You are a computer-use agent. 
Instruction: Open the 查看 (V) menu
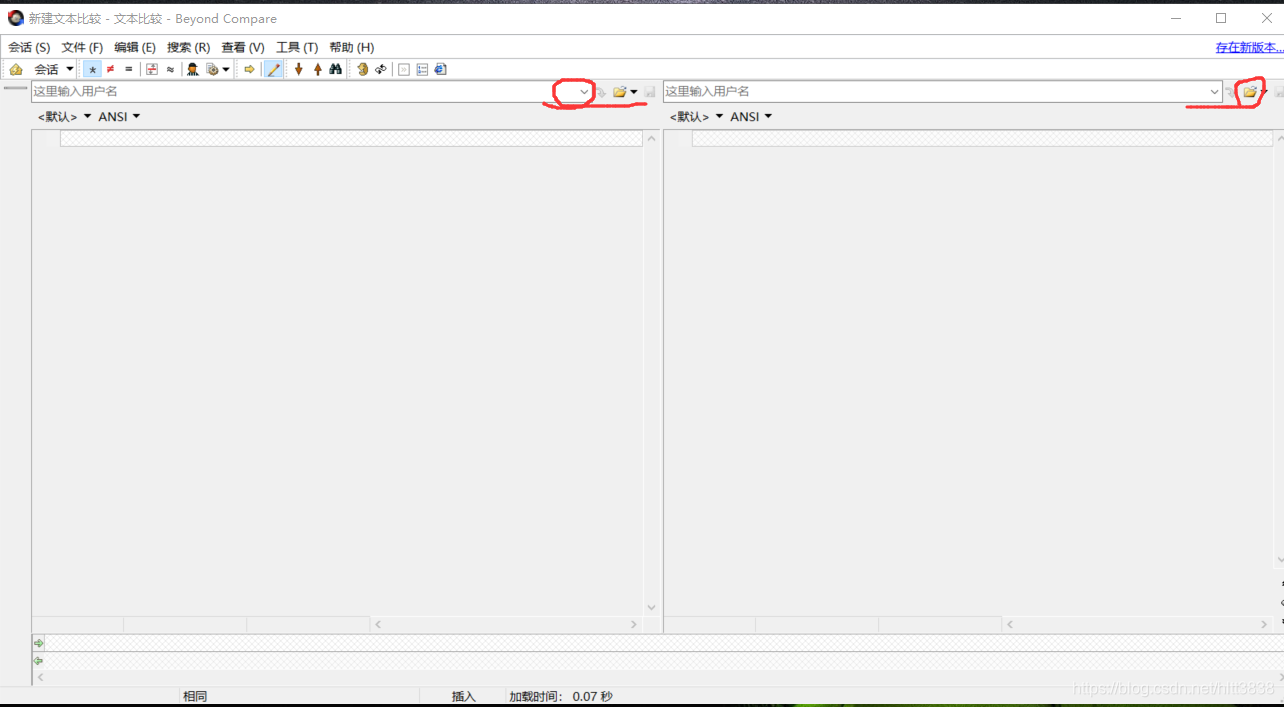pos(243,47)
